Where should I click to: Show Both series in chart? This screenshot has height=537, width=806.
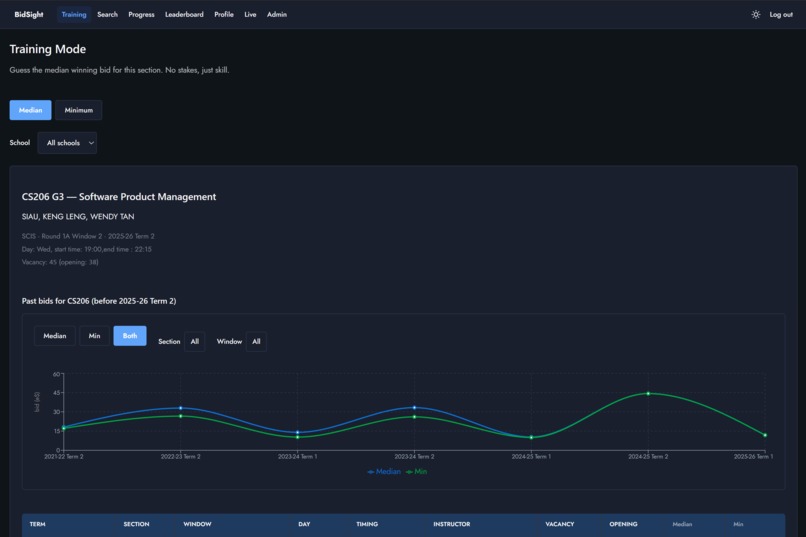130,336
